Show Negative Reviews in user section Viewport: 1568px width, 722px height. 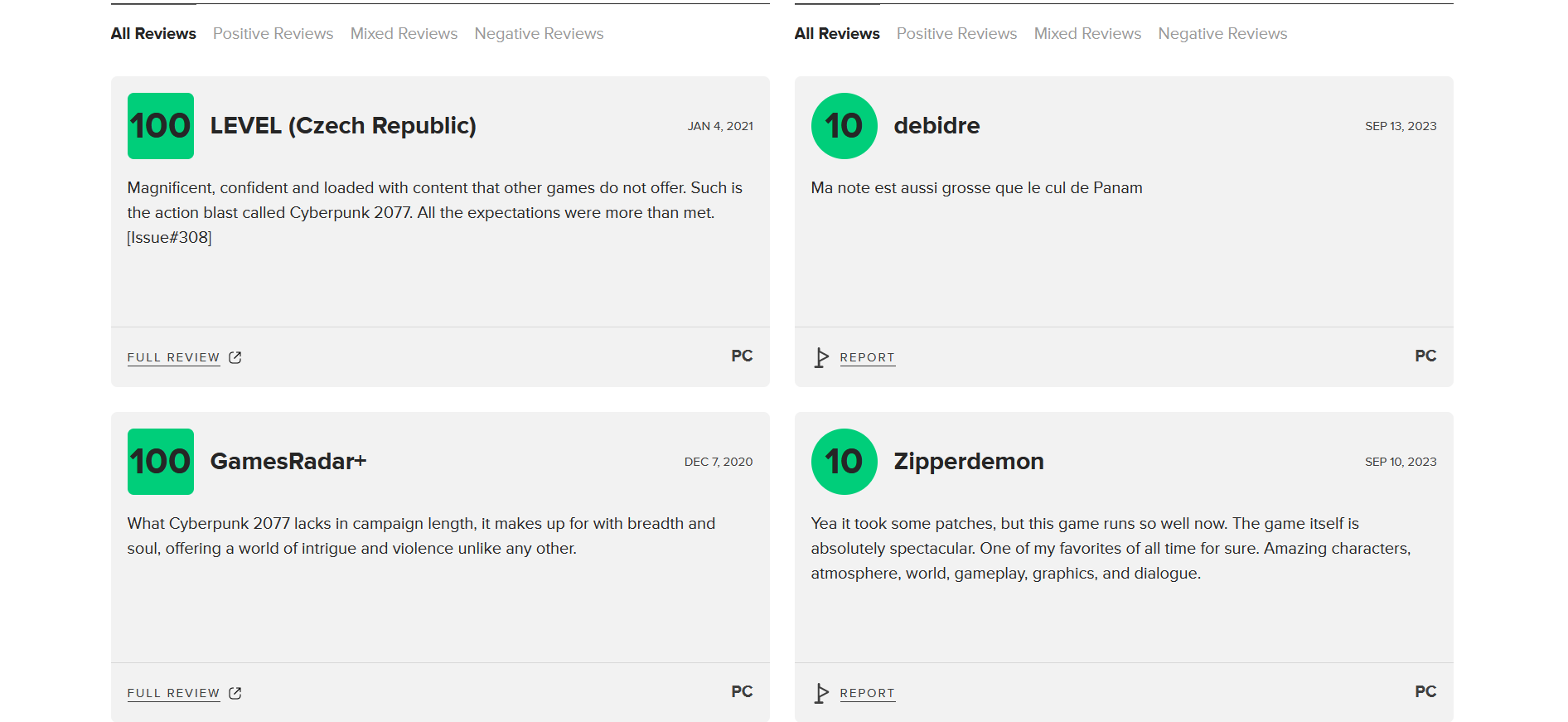pyautogui.click(x=1223, y=34)
